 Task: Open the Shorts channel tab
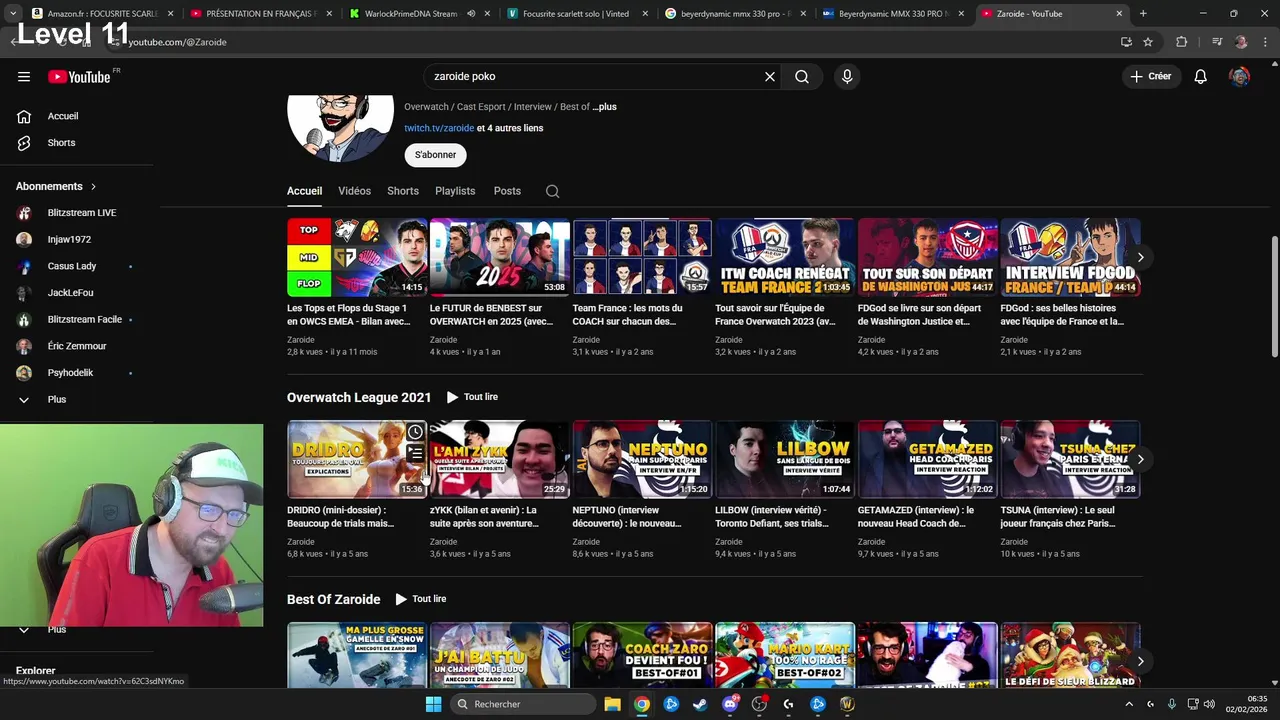[403, 191]
